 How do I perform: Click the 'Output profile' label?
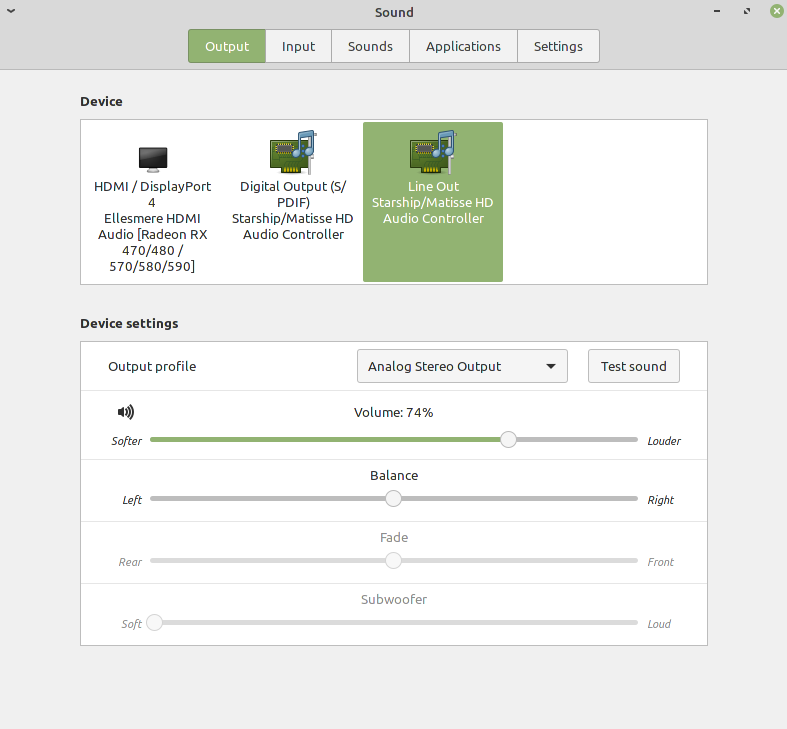click(x=152, y=366)
